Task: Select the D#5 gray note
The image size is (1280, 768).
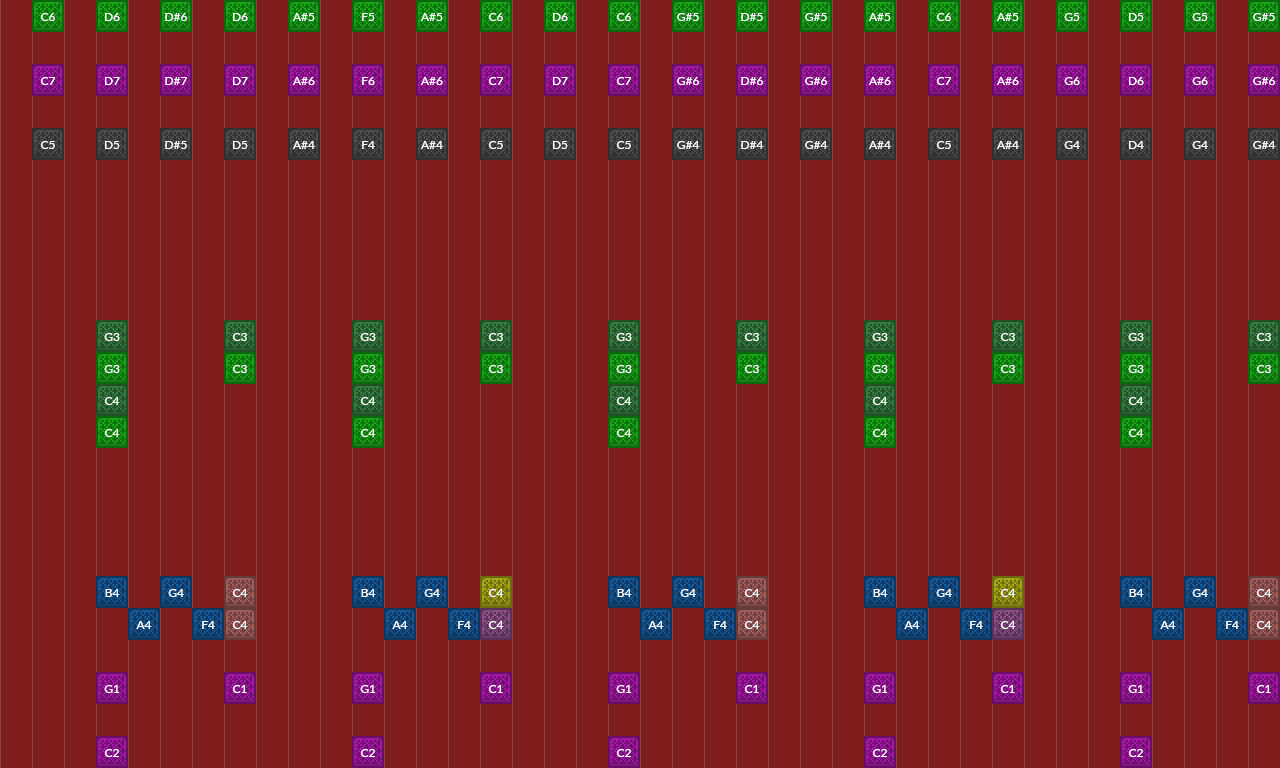Action: coord(175,144)
